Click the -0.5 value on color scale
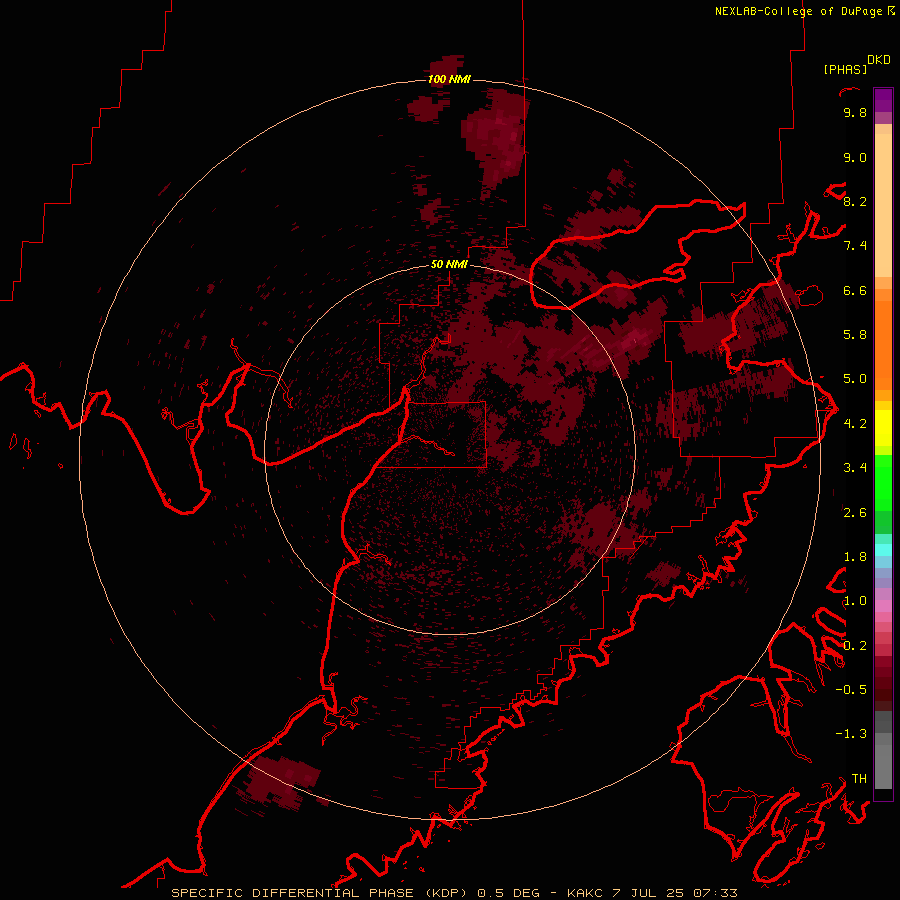This screenshot has height=900, width=900. 851,690
